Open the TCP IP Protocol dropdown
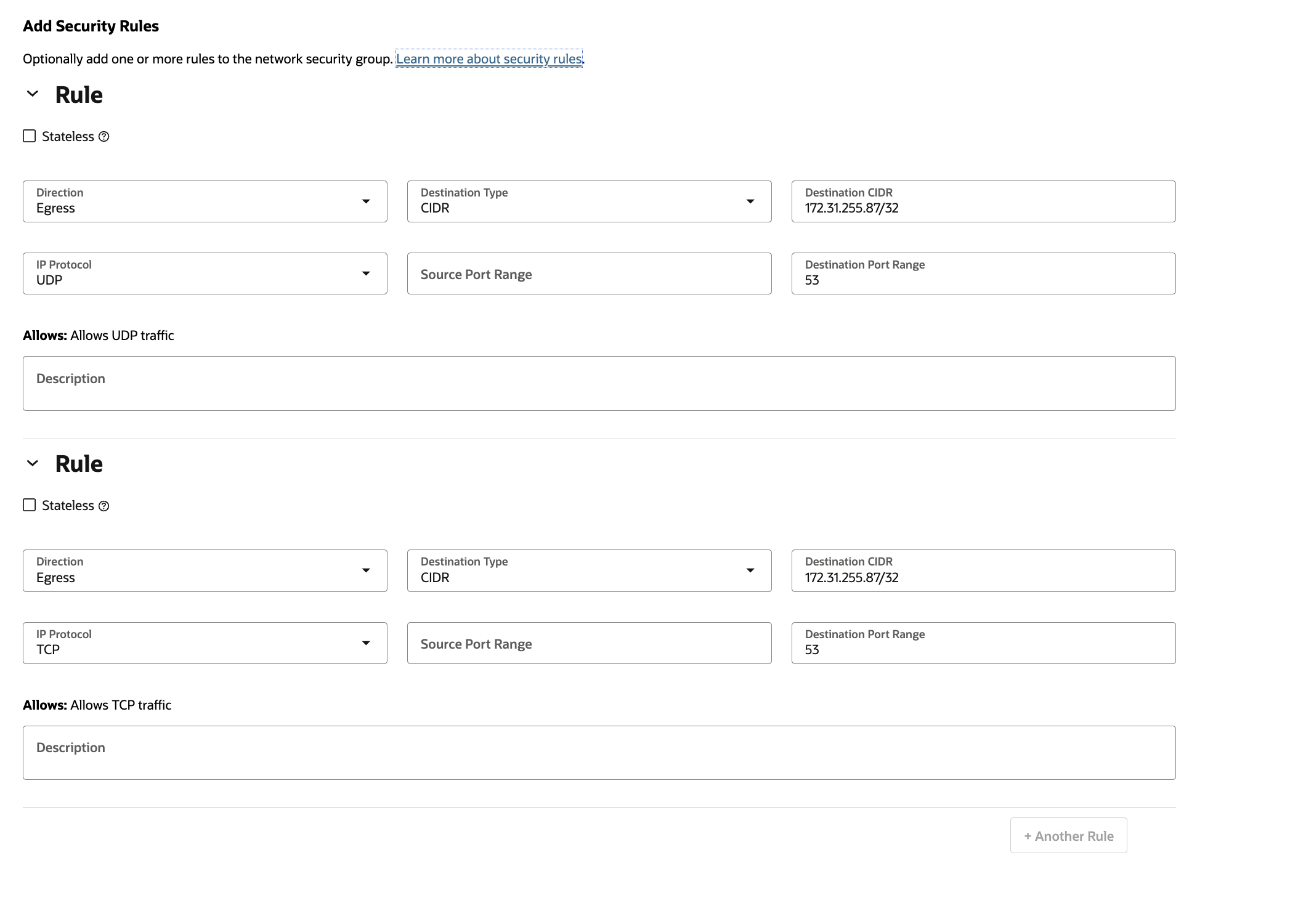Image resolution: width=1298 pixels, height=924 pixels. (205, 643)
